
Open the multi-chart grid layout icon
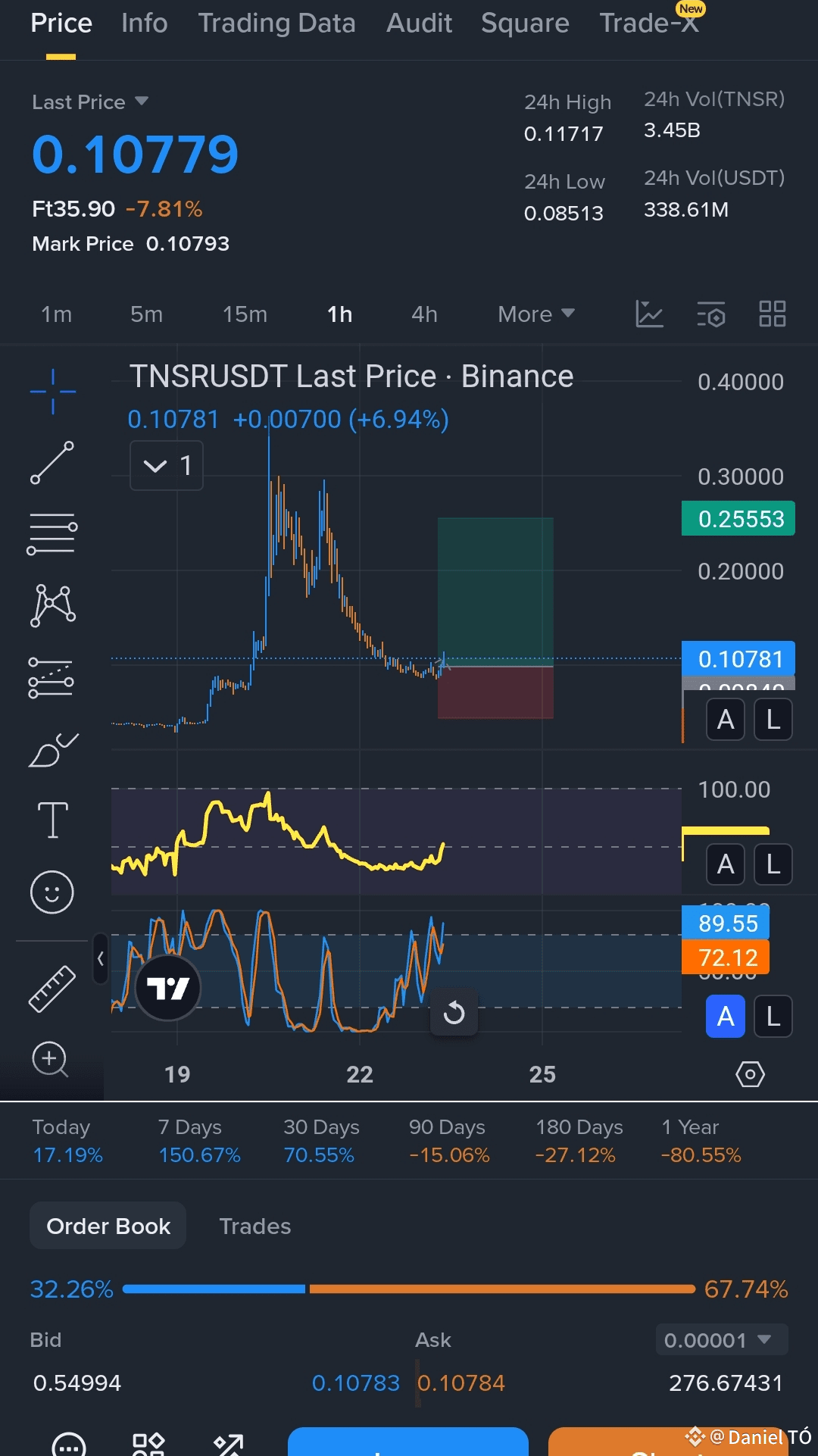773,314
